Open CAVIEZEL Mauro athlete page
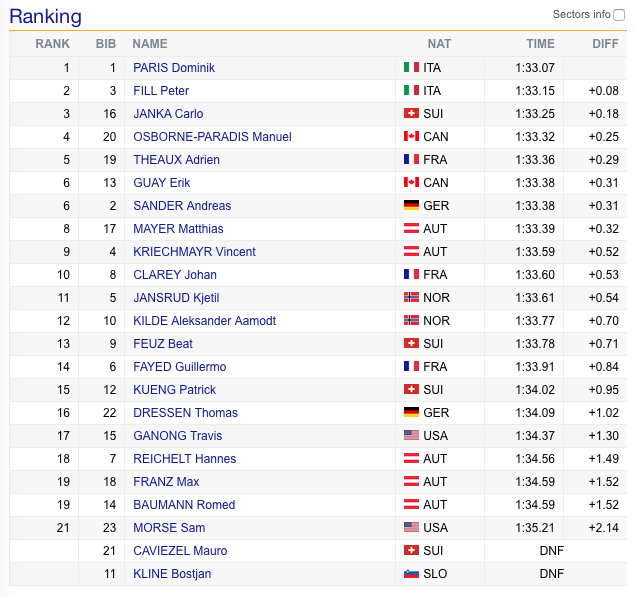The image size is (637, 597). (180, 551)
